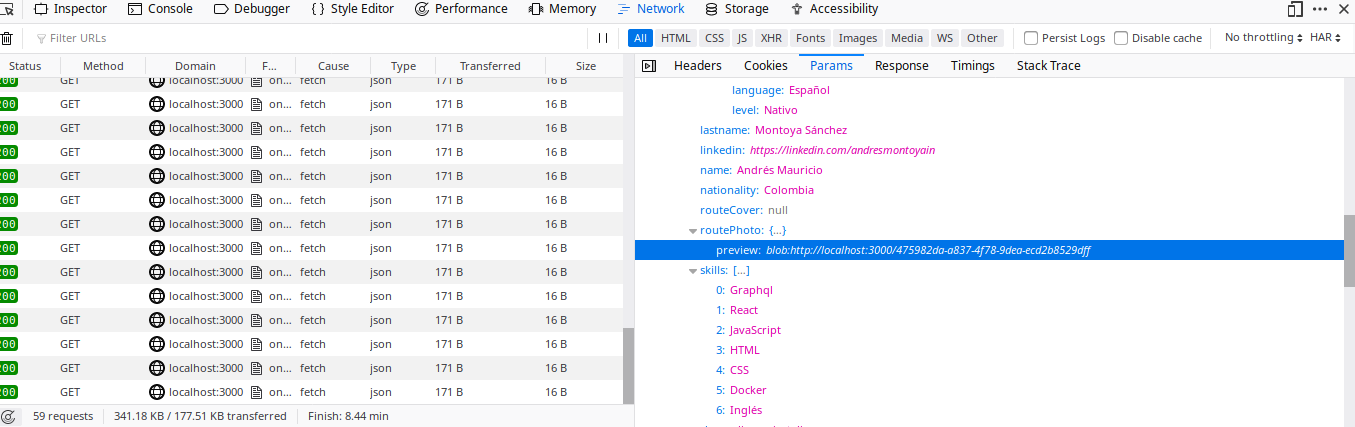Click the 59 requests status text
The height and width of the screenshot is (427, 1355).
click(63, 416)
